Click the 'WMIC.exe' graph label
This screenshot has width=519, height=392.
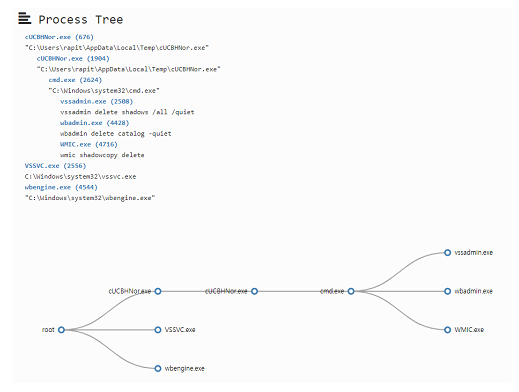click(469, 330)
